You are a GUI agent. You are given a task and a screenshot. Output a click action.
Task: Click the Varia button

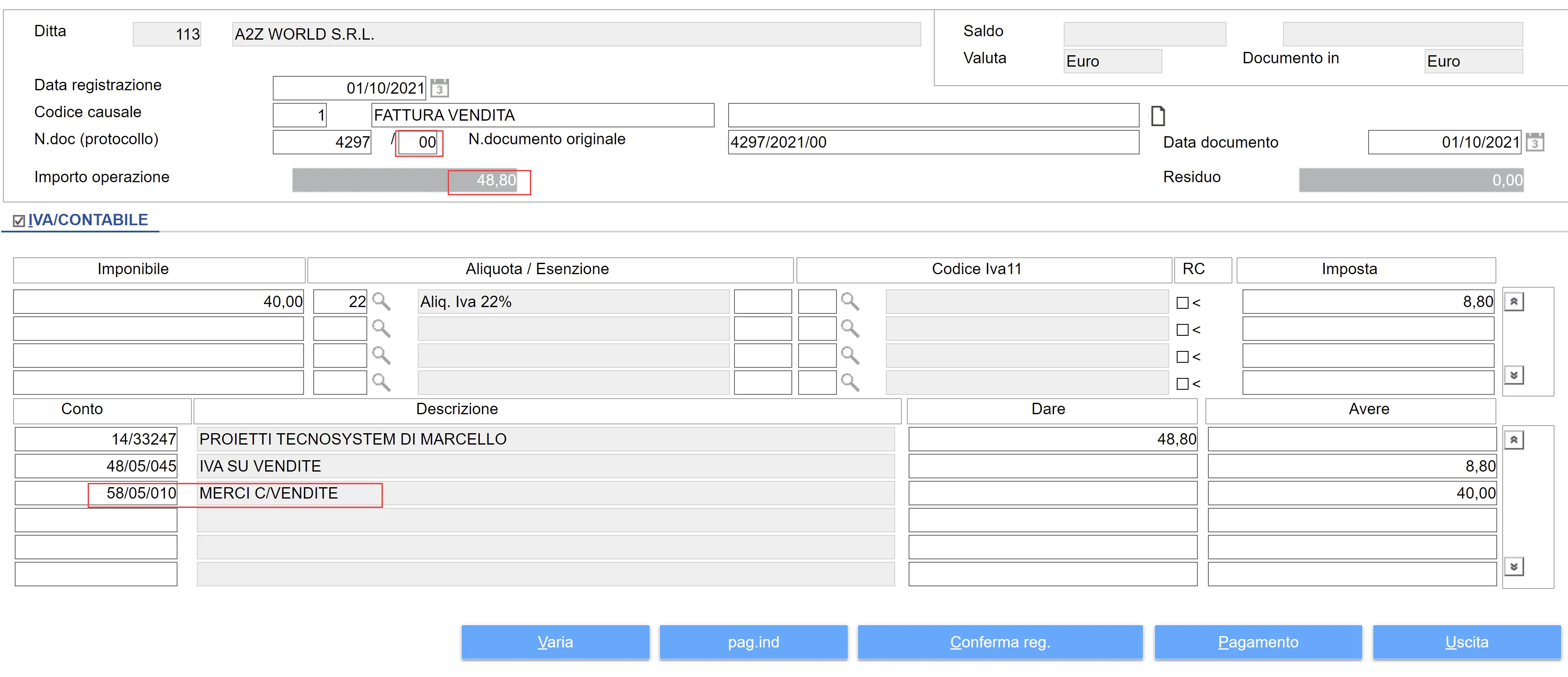click(x=555, y=642)
